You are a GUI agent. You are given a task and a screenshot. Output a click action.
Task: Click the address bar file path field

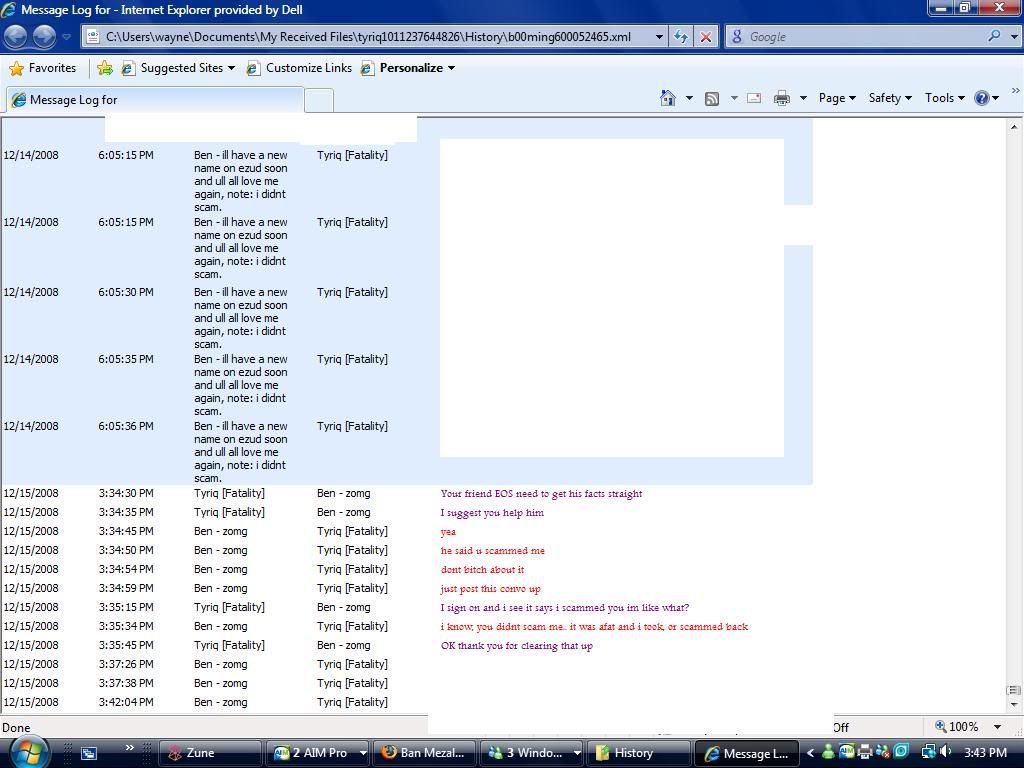click(368, 37)
